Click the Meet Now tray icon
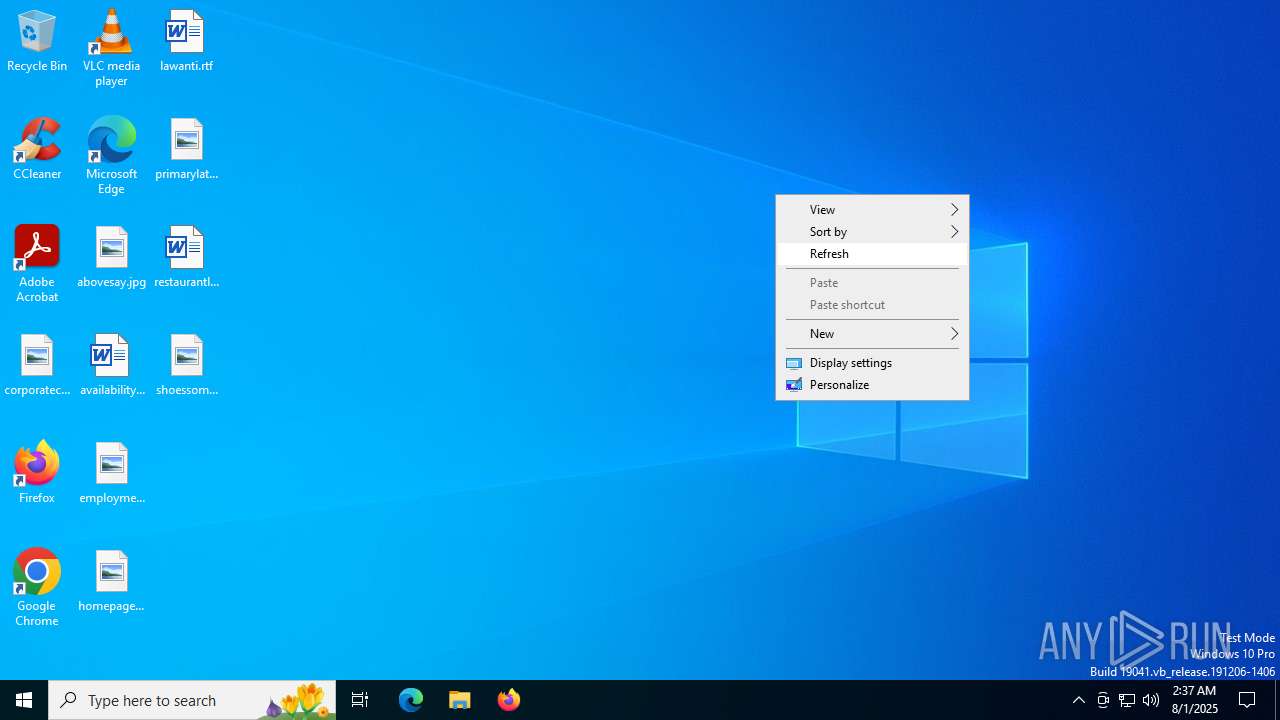The image size is (1280, 720). click(1103, 700)
